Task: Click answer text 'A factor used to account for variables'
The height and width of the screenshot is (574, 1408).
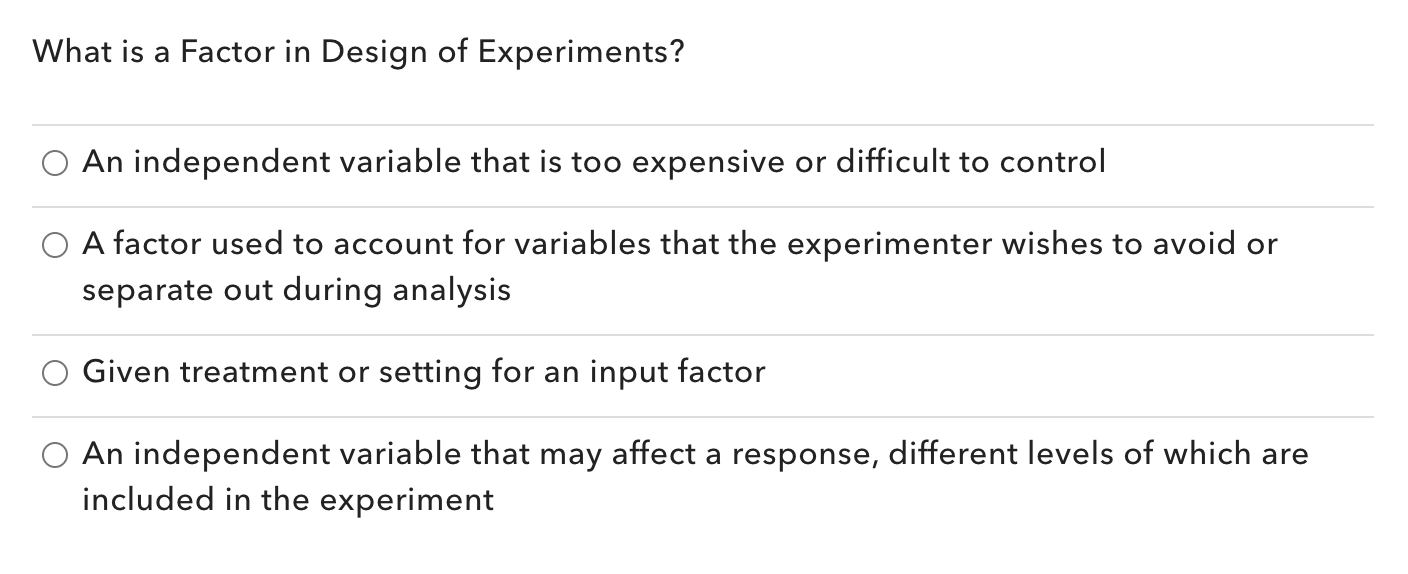Action: 680,266
